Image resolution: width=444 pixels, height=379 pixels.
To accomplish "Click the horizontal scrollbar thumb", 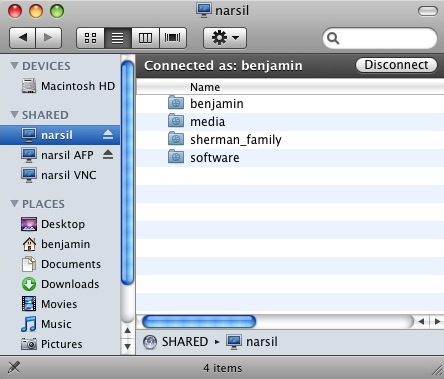I will click(x=199, y=322).
